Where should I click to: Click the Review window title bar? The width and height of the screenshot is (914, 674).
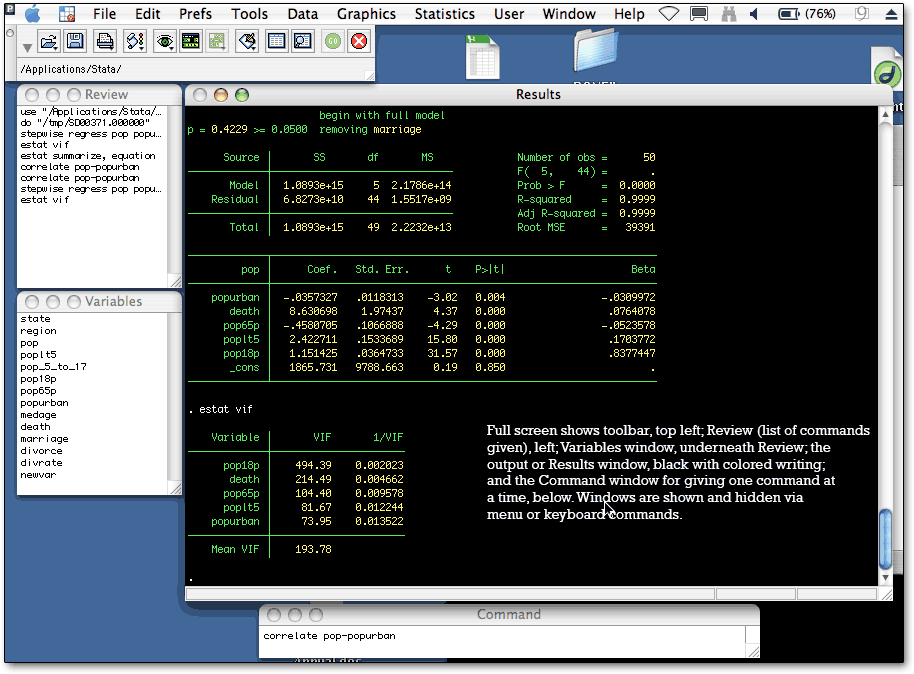tap(99, 94)
